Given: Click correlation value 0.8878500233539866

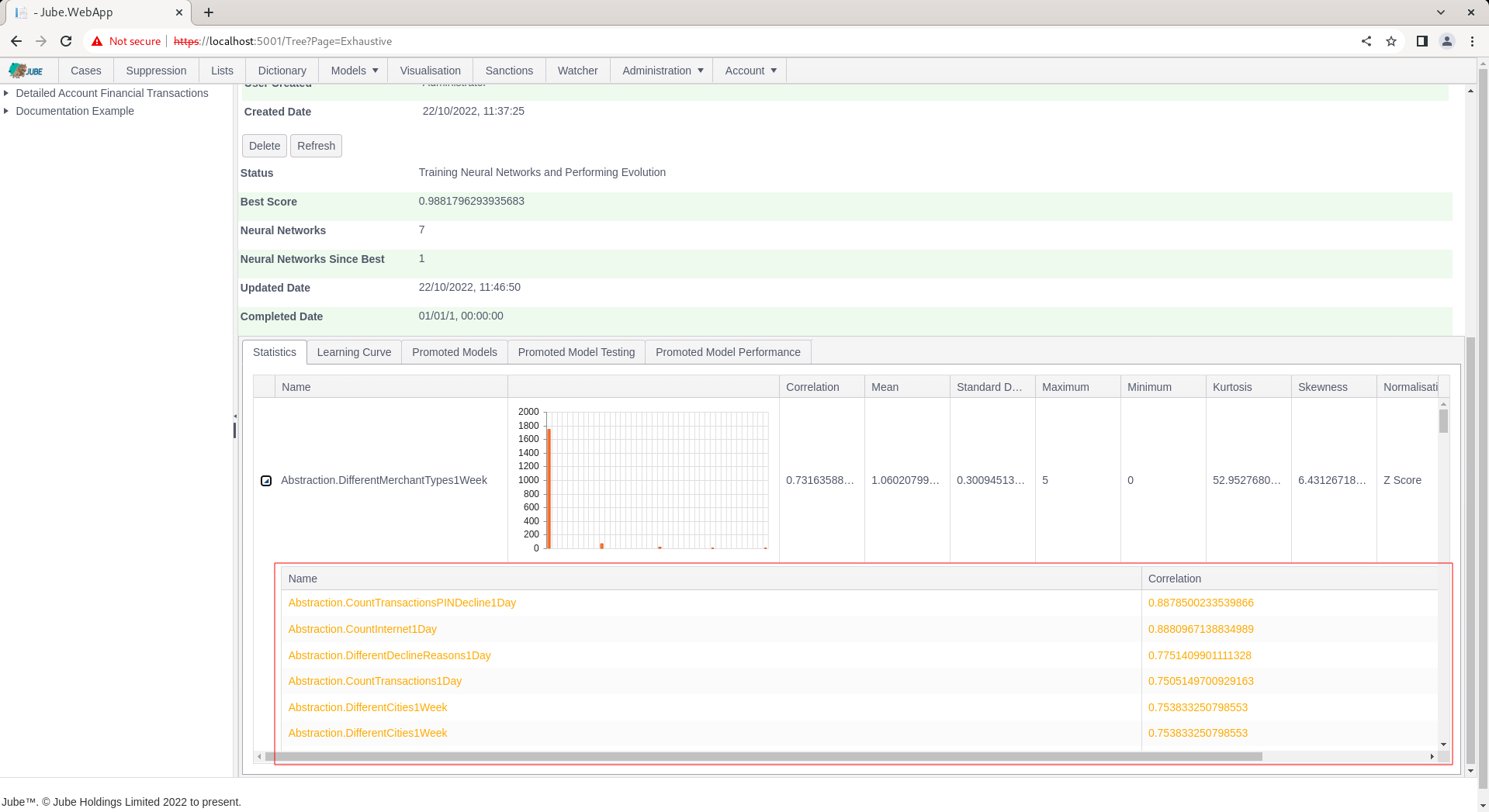Looking at the screenshot, I should [x=1201, y=603].
